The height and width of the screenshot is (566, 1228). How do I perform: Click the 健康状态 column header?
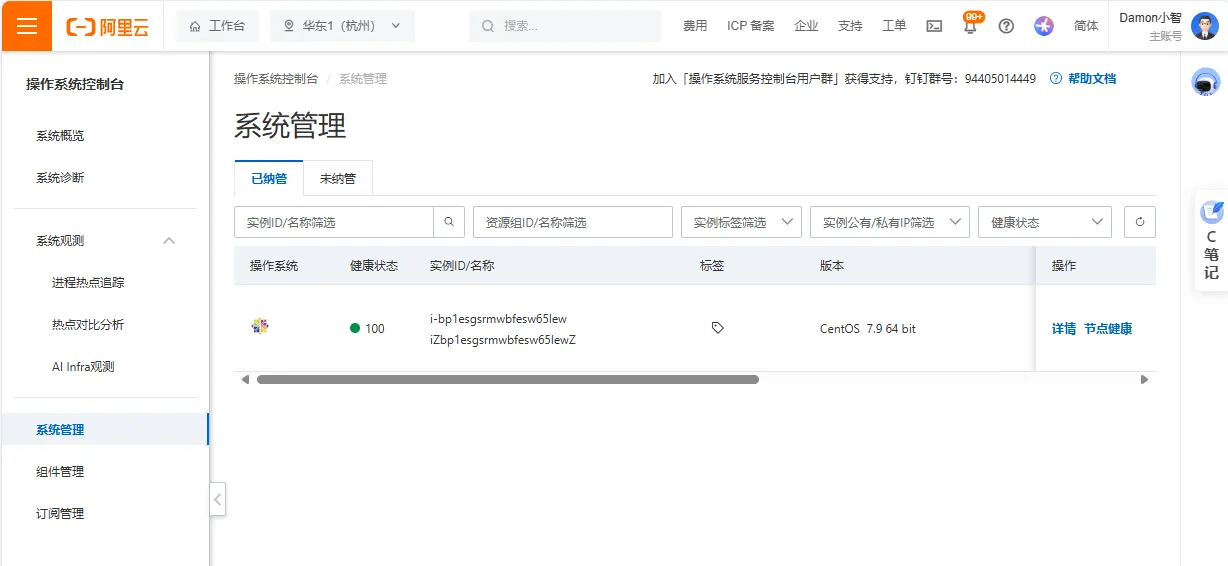[374, 266]
